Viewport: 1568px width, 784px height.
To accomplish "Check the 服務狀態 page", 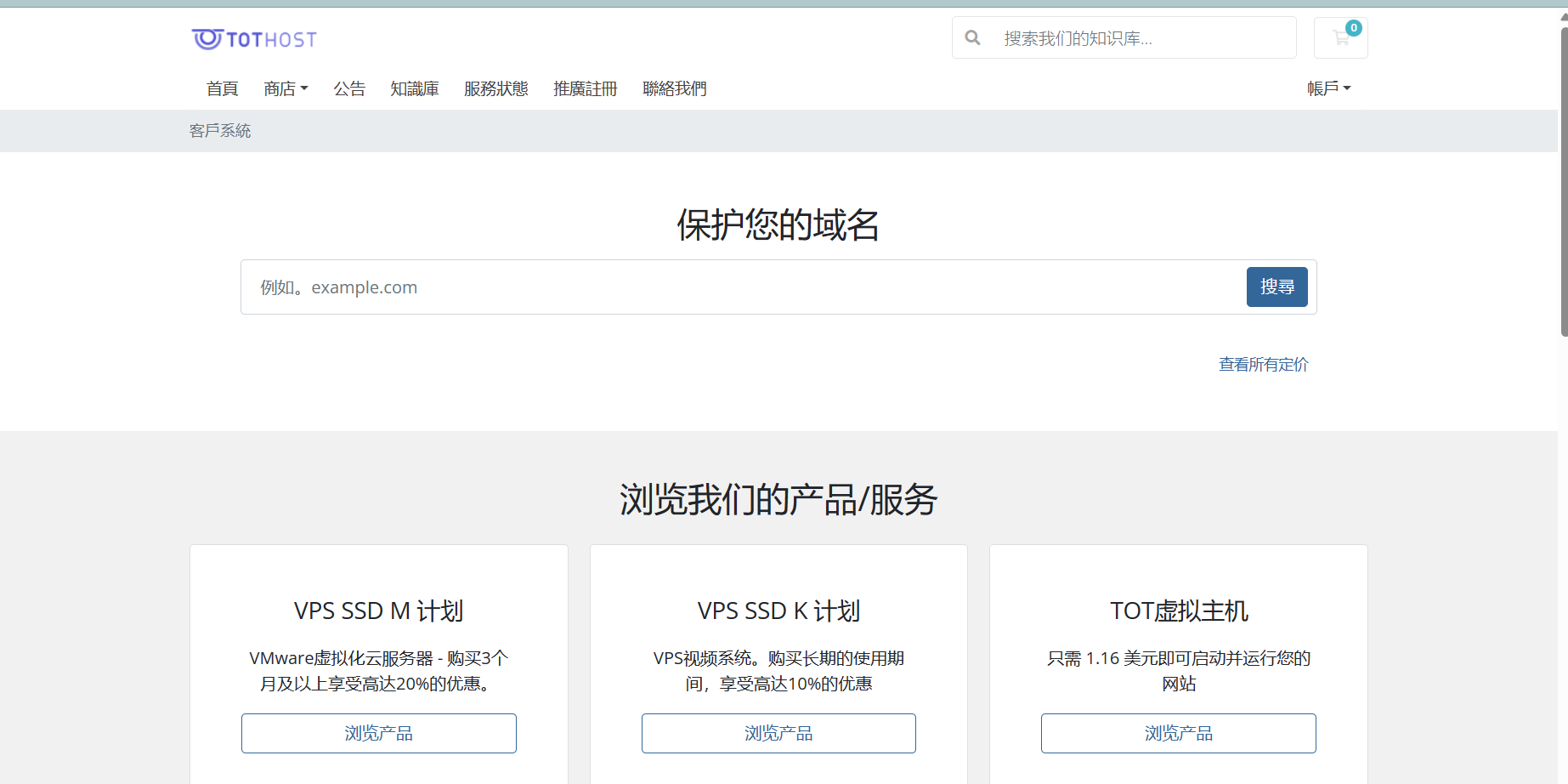I will 496,88.
